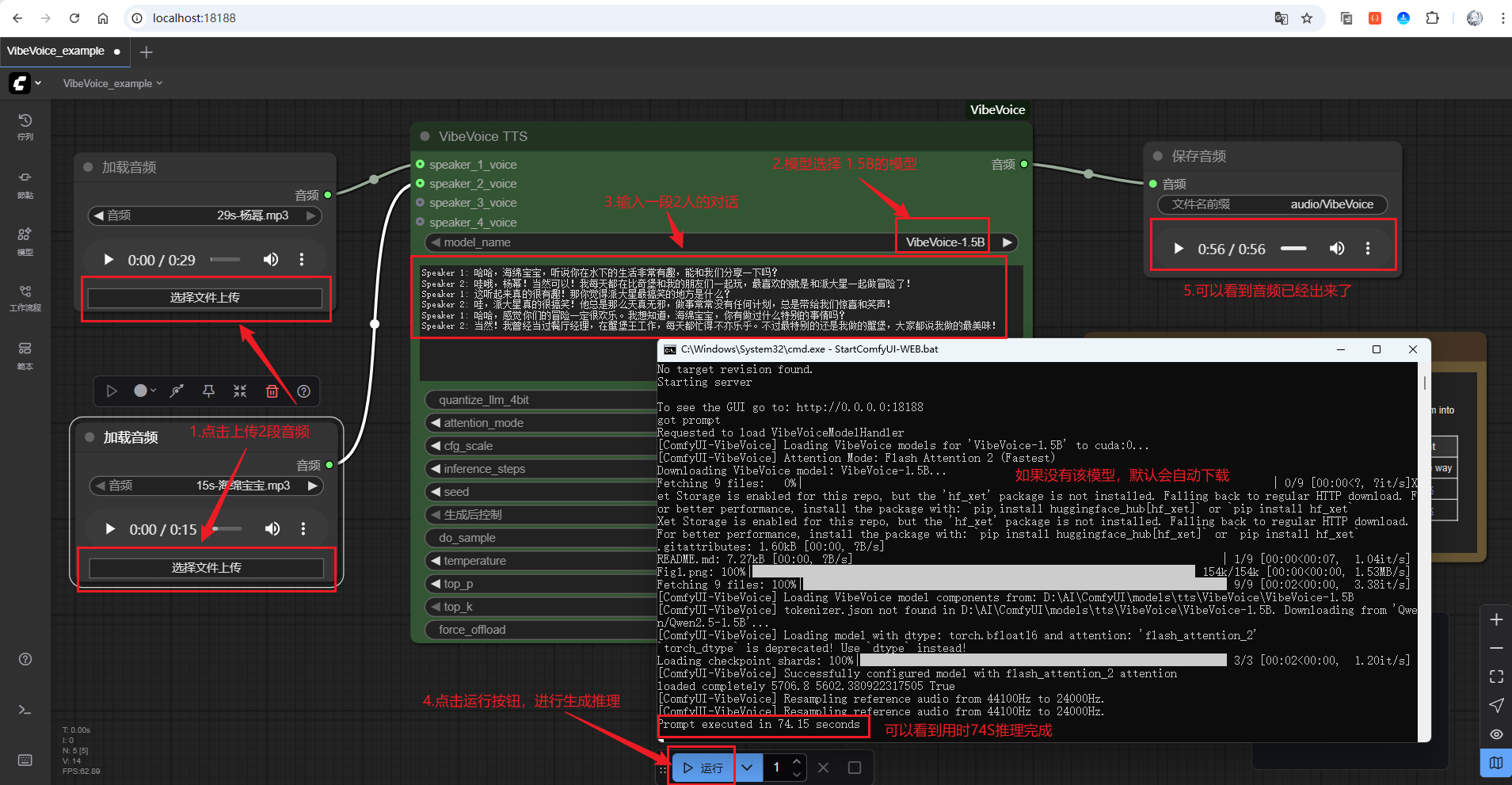Open the node library sidebar panel
This screenshot has width=1512, height=785.
tap(25, 184)
